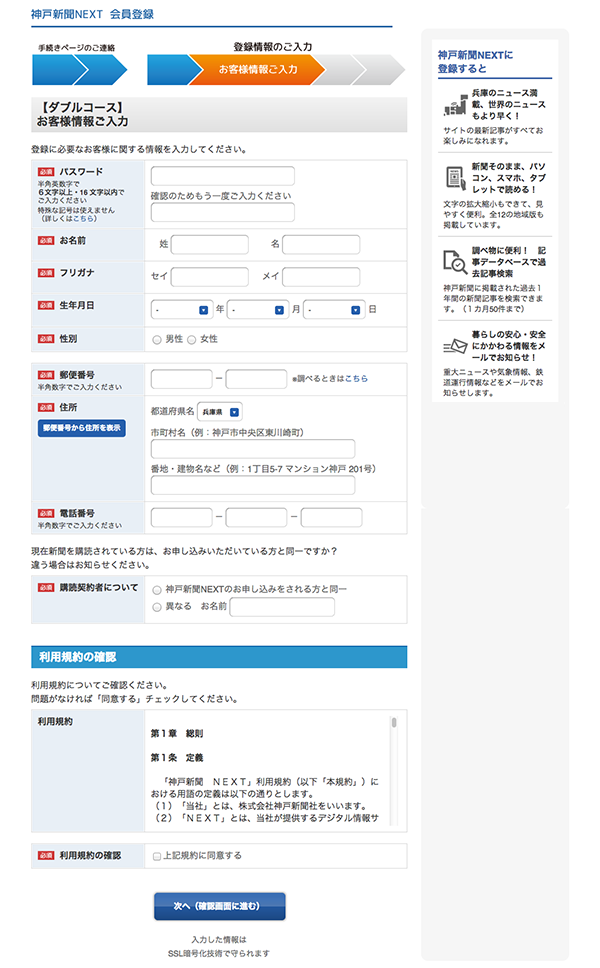Click the subscriber お名前 input field
This screenshot has height=968, width=600.
(x=282, y=607)
